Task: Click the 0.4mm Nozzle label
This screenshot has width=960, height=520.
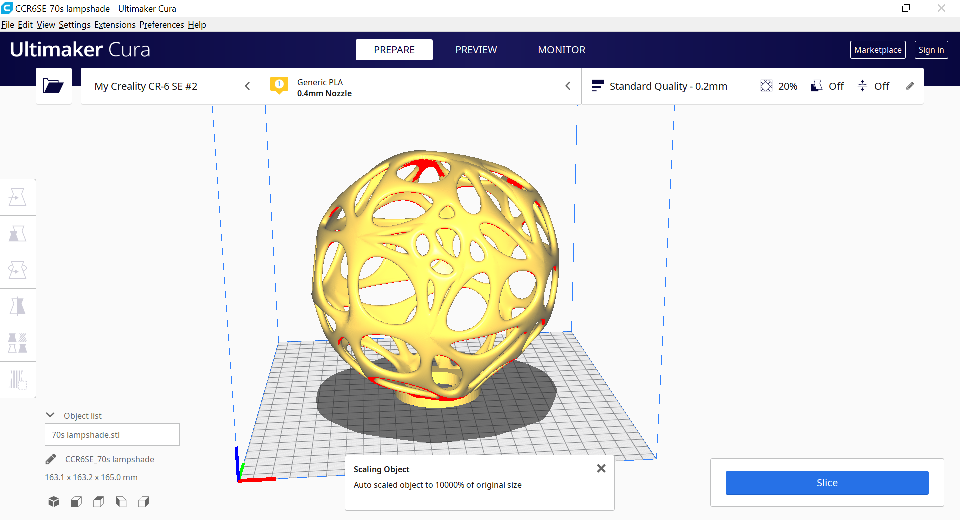Action: [x=324, y=93]
